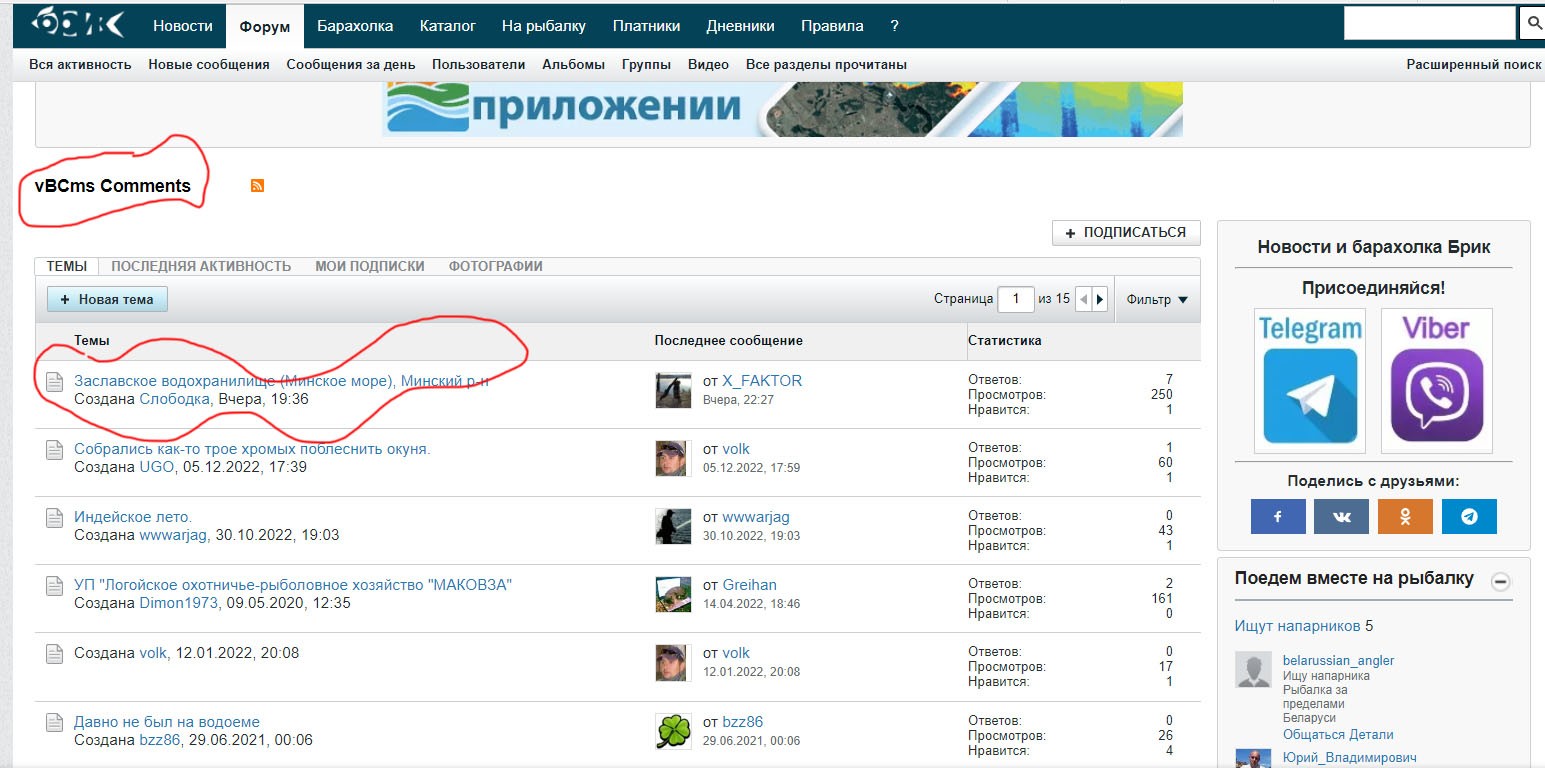This screenshot has height=768, width=1545.
Task: Switch to the ТЕМЫ tab
Action: click(67, 266)
